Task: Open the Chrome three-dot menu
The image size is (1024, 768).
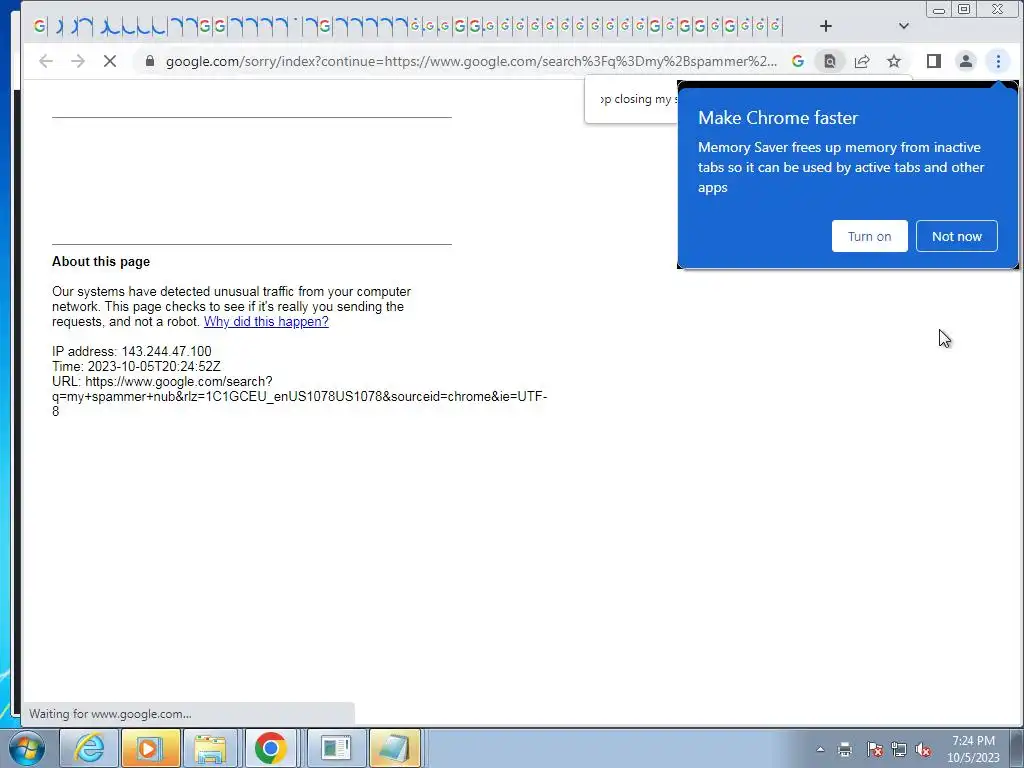Action: coord(998,61)
